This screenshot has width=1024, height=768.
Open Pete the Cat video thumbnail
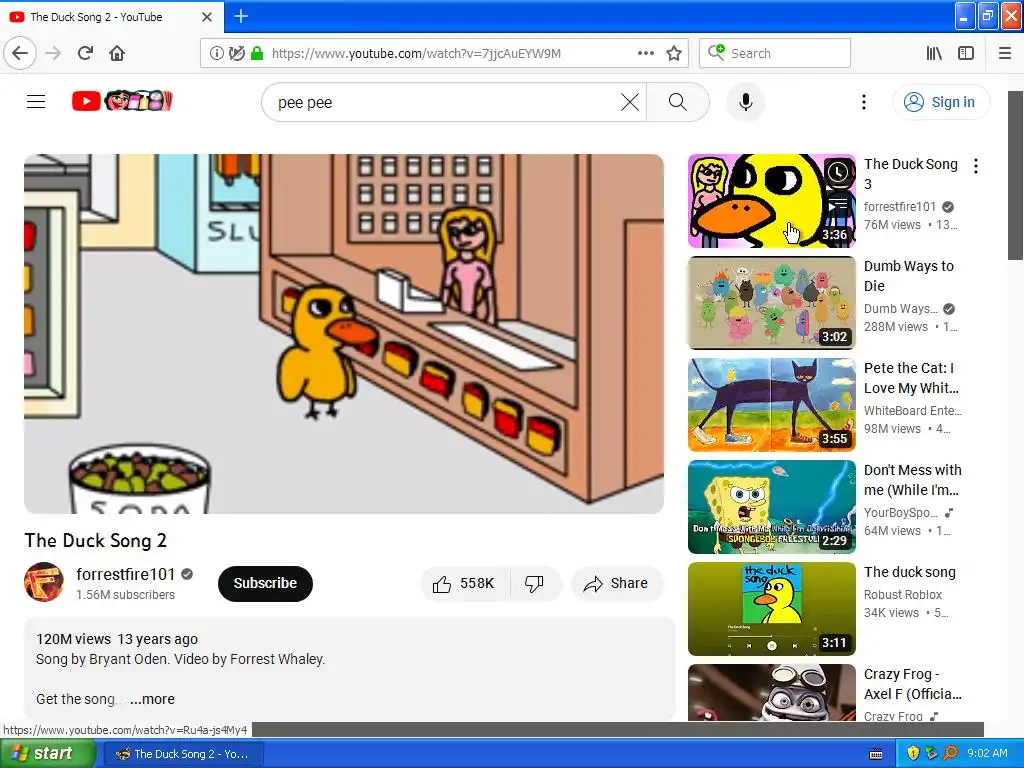[771, 405]
